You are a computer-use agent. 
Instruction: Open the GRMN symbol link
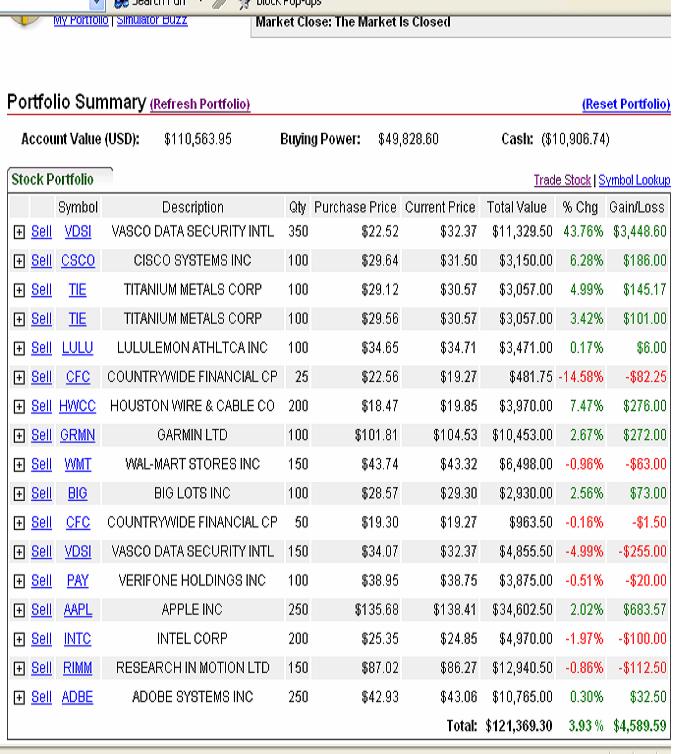click(77, 435)
